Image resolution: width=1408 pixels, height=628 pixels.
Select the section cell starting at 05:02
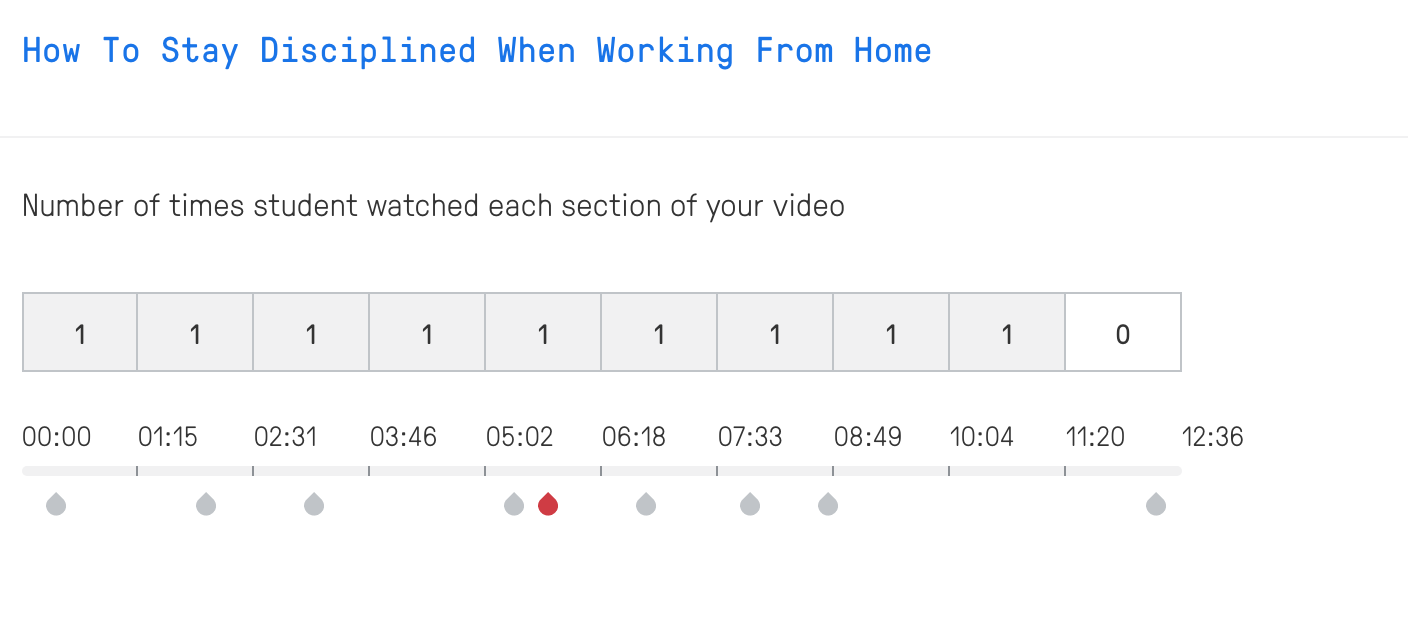[x=543, y=332]
